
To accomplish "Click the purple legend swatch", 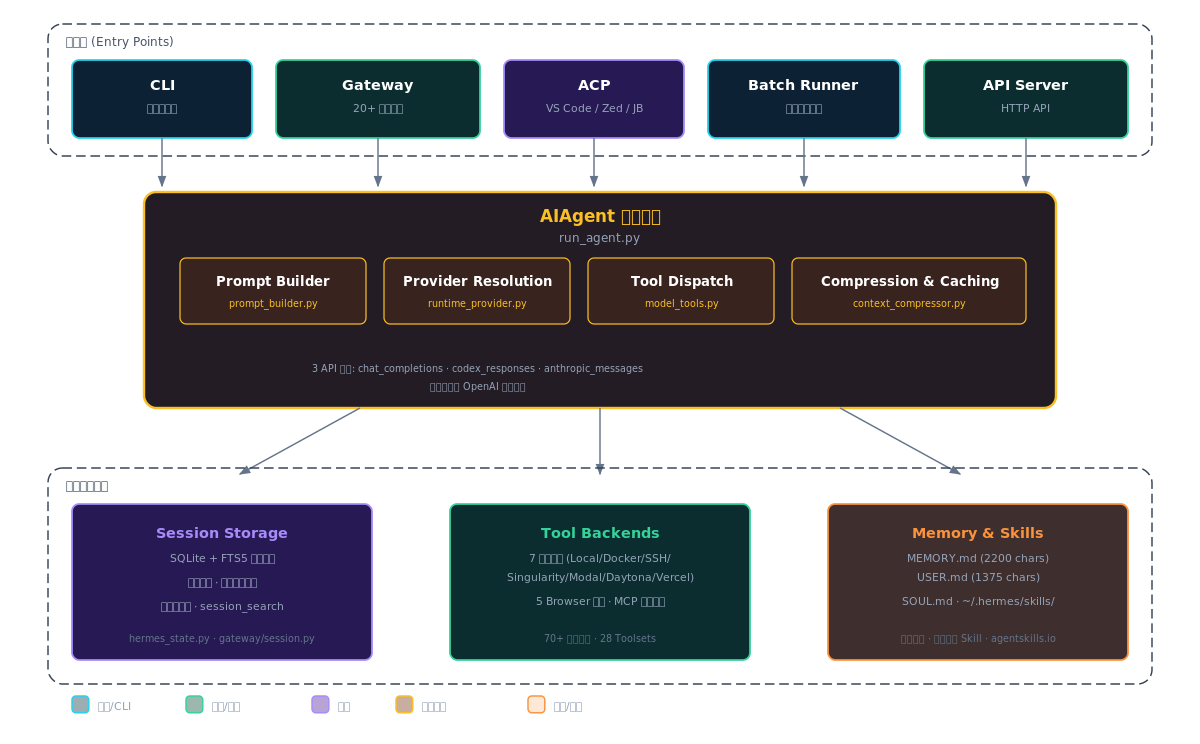I will (320, 704).
